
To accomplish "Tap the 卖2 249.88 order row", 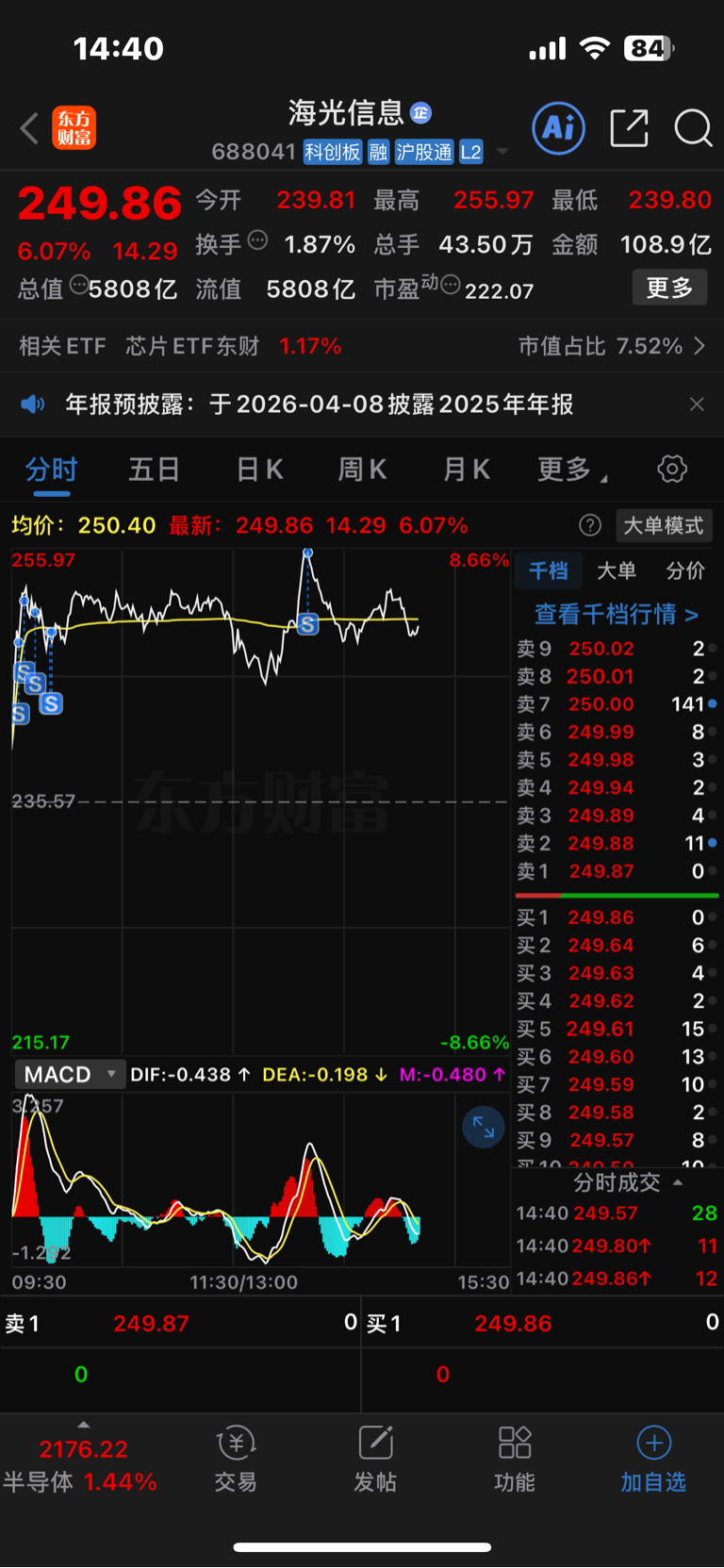I will (617, 844).
